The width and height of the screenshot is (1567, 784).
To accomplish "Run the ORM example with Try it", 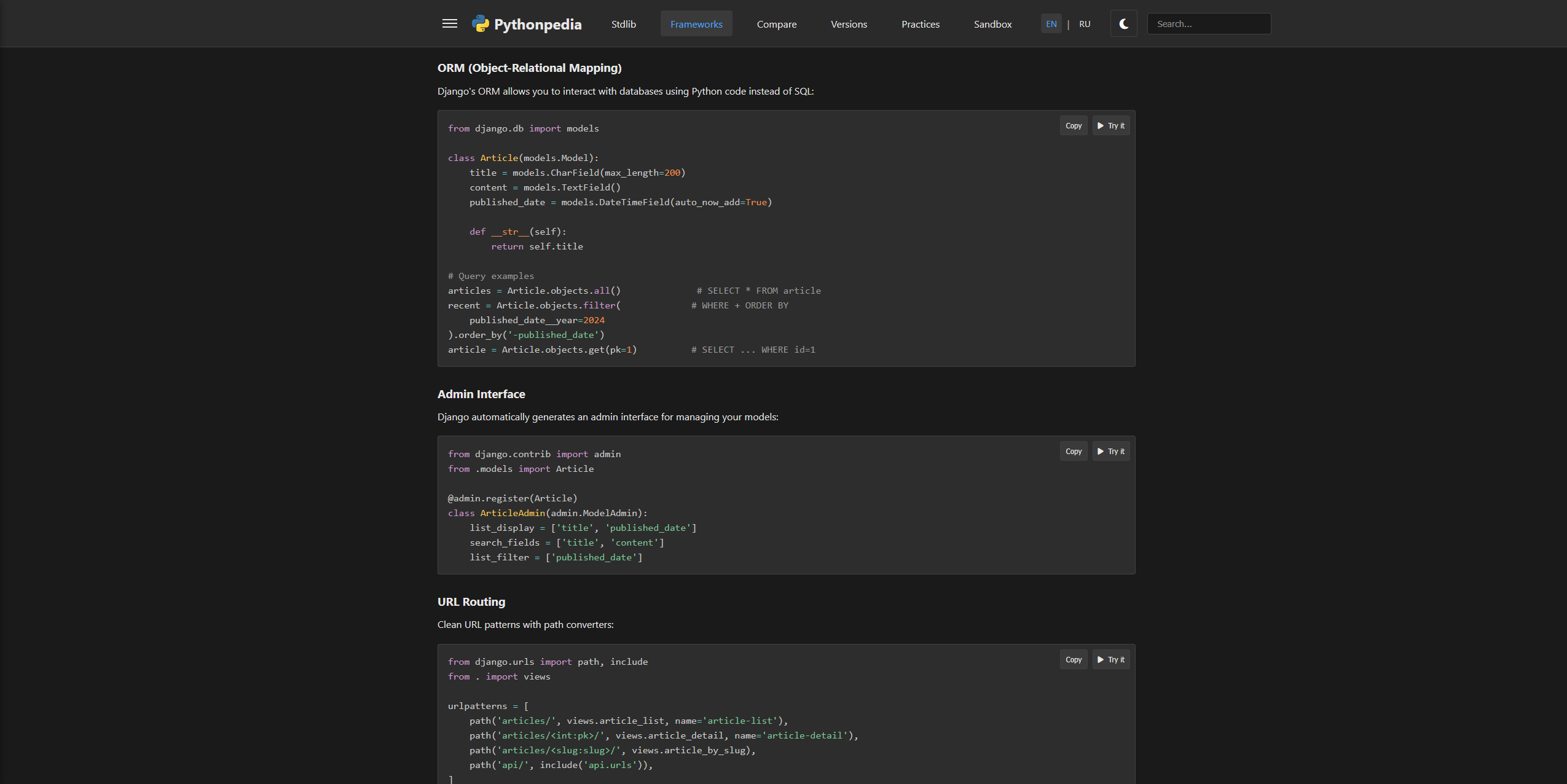I will [1111, 125].
